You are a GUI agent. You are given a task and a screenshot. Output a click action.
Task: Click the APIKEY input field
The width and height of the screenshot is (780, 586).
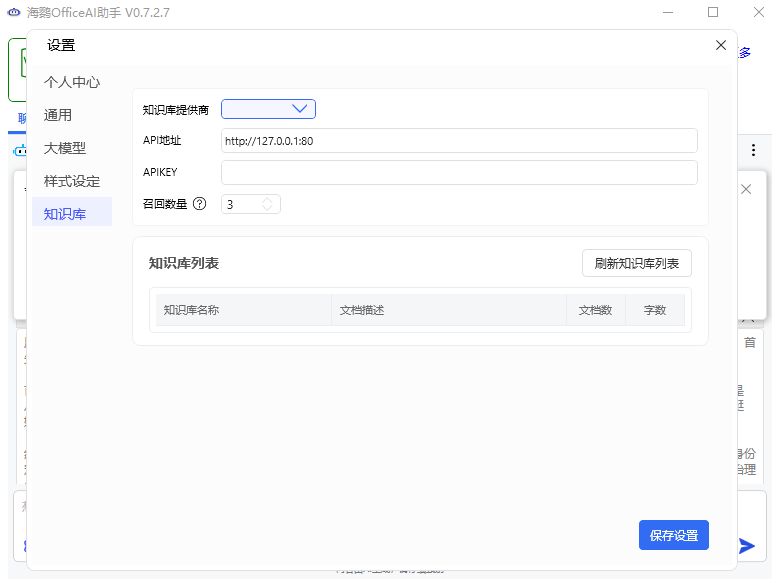pos(459,173)
